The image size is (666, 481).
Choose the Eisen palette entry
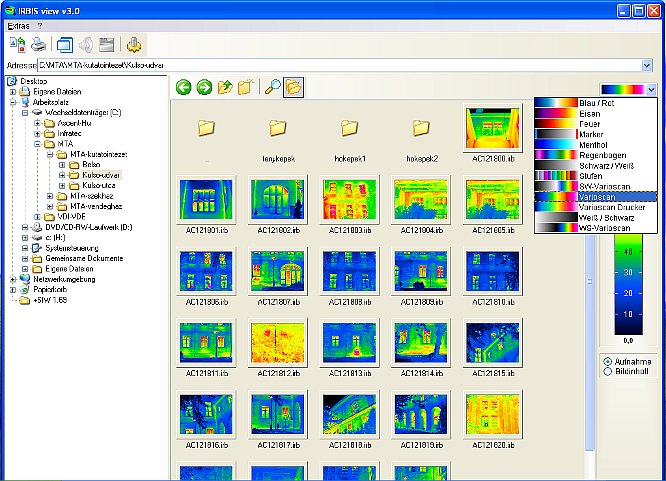coord(595,113)
